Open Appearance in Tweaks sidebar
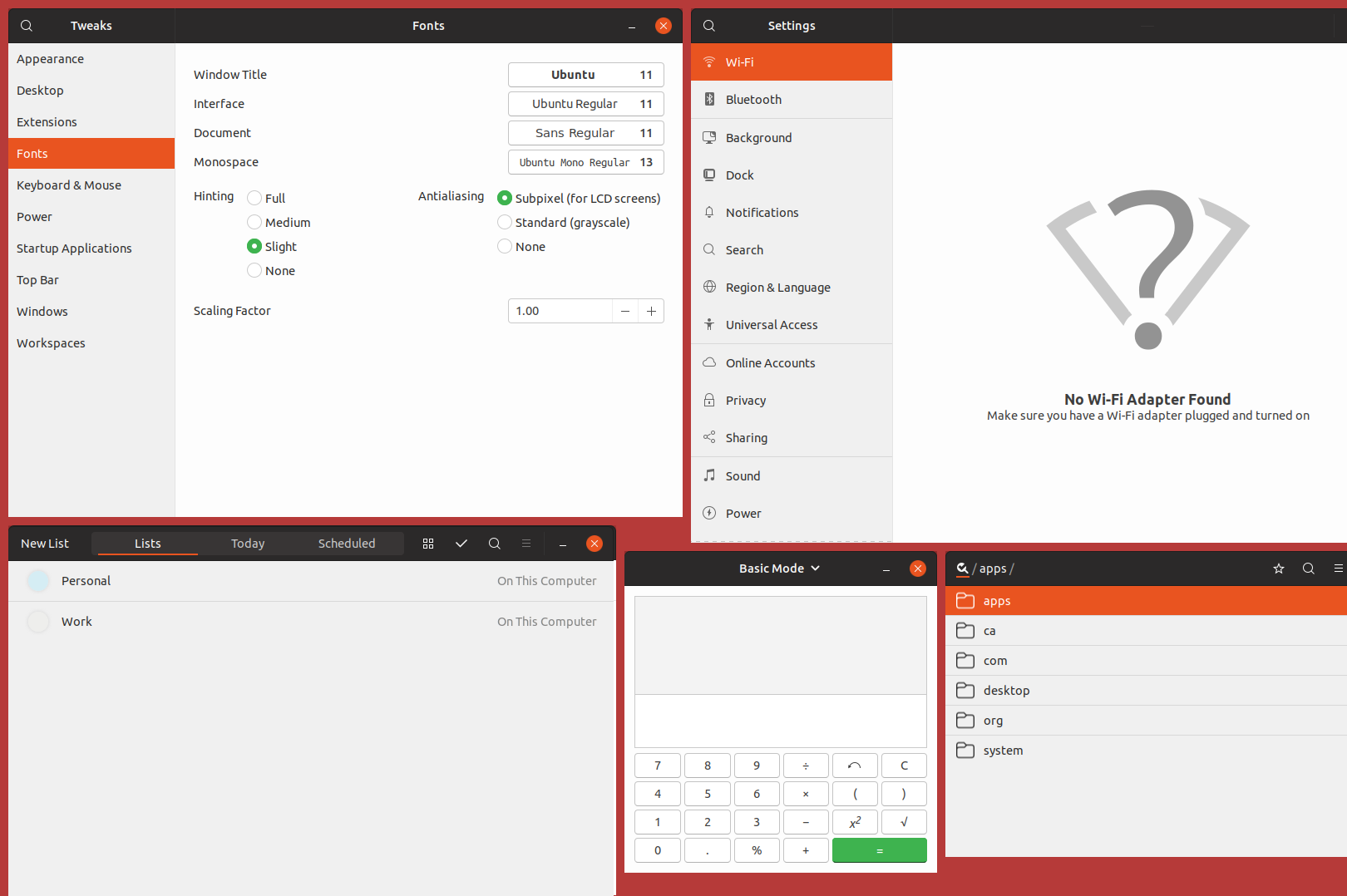Screen dimensions: 1347x896 coord(91,59)
